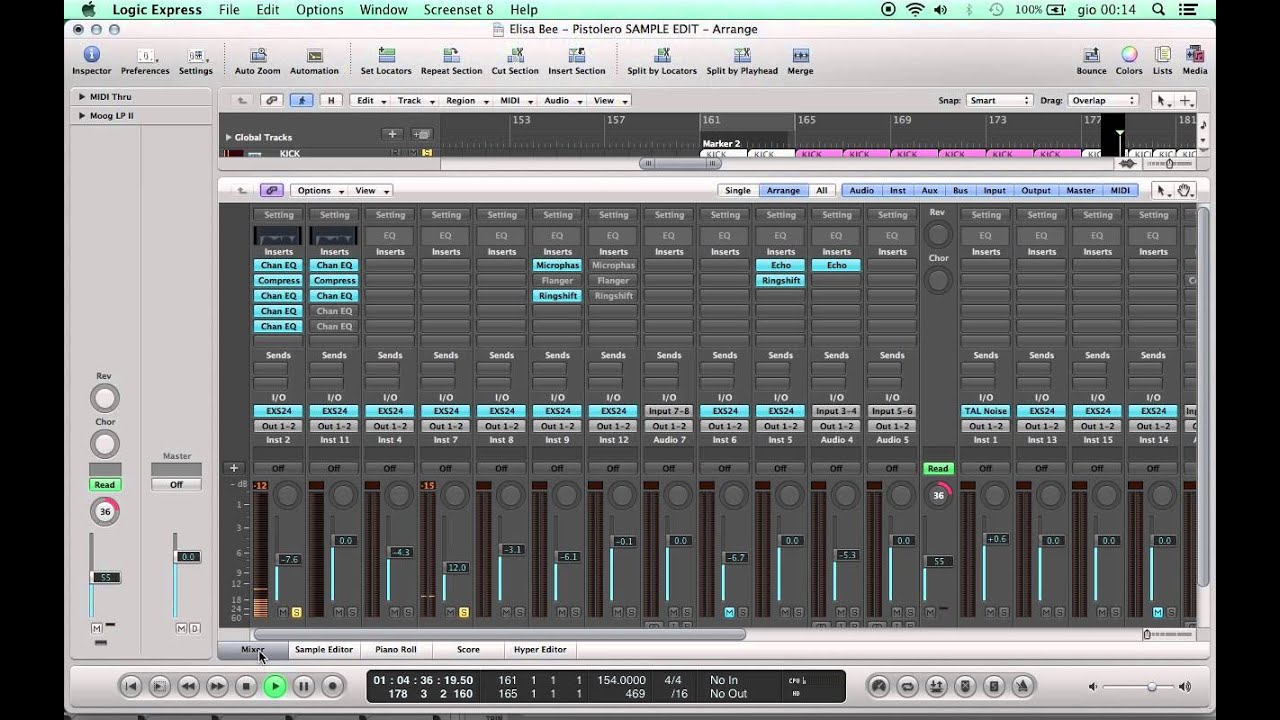Image resolution: width=1280 pixels, height=720 pixels.
Task: Expand the MIDI Thru section
Action: click(x=81, y=97)
